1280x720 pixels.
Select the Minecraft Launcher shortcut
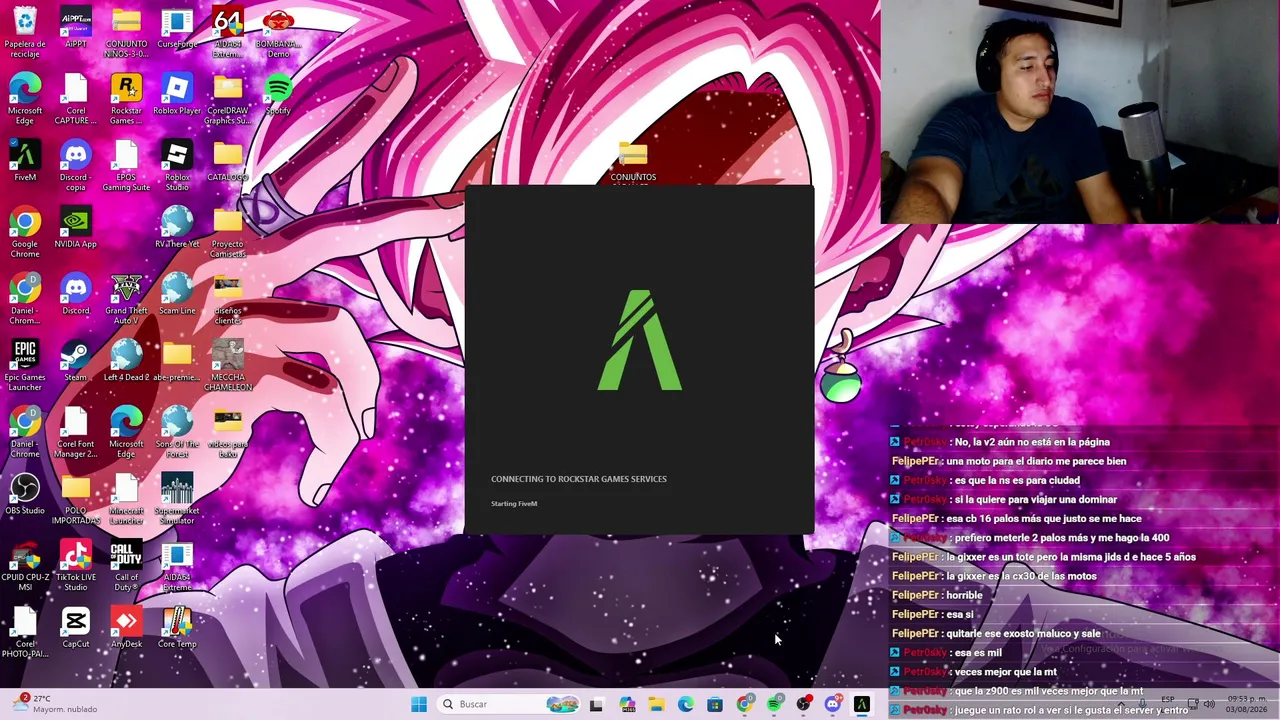[x=126, y=500]
